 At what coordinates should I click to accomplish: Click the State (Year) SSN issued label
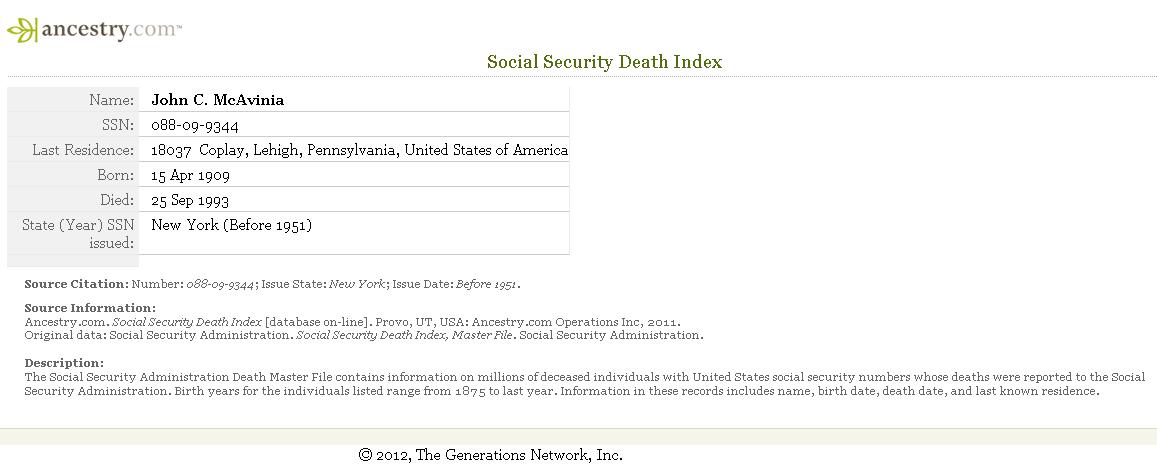[78, 234]
